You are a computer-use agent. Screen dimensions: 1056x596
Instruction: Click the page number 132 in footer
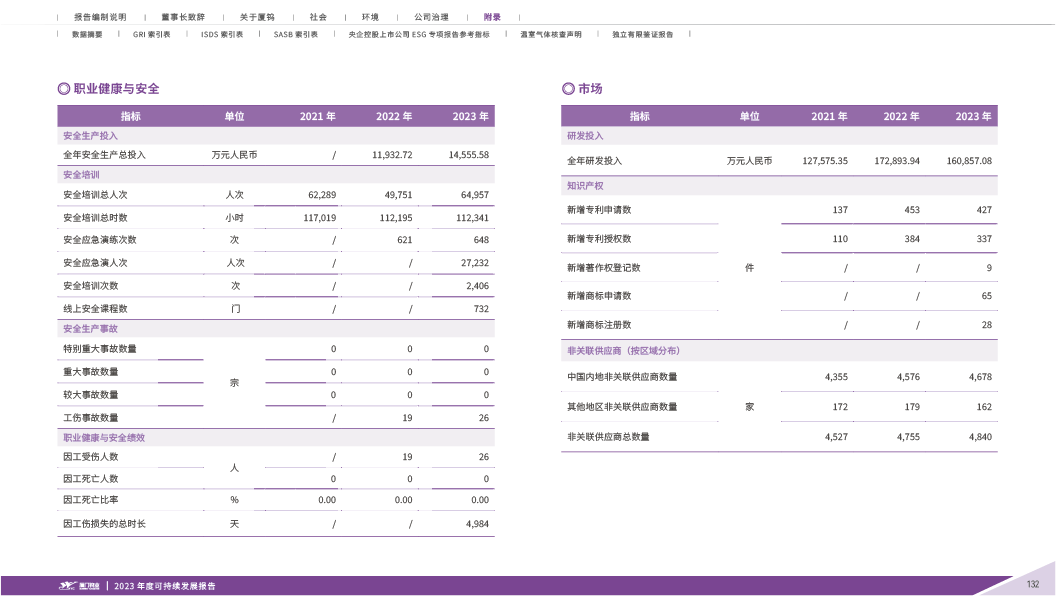point(1033,585)
